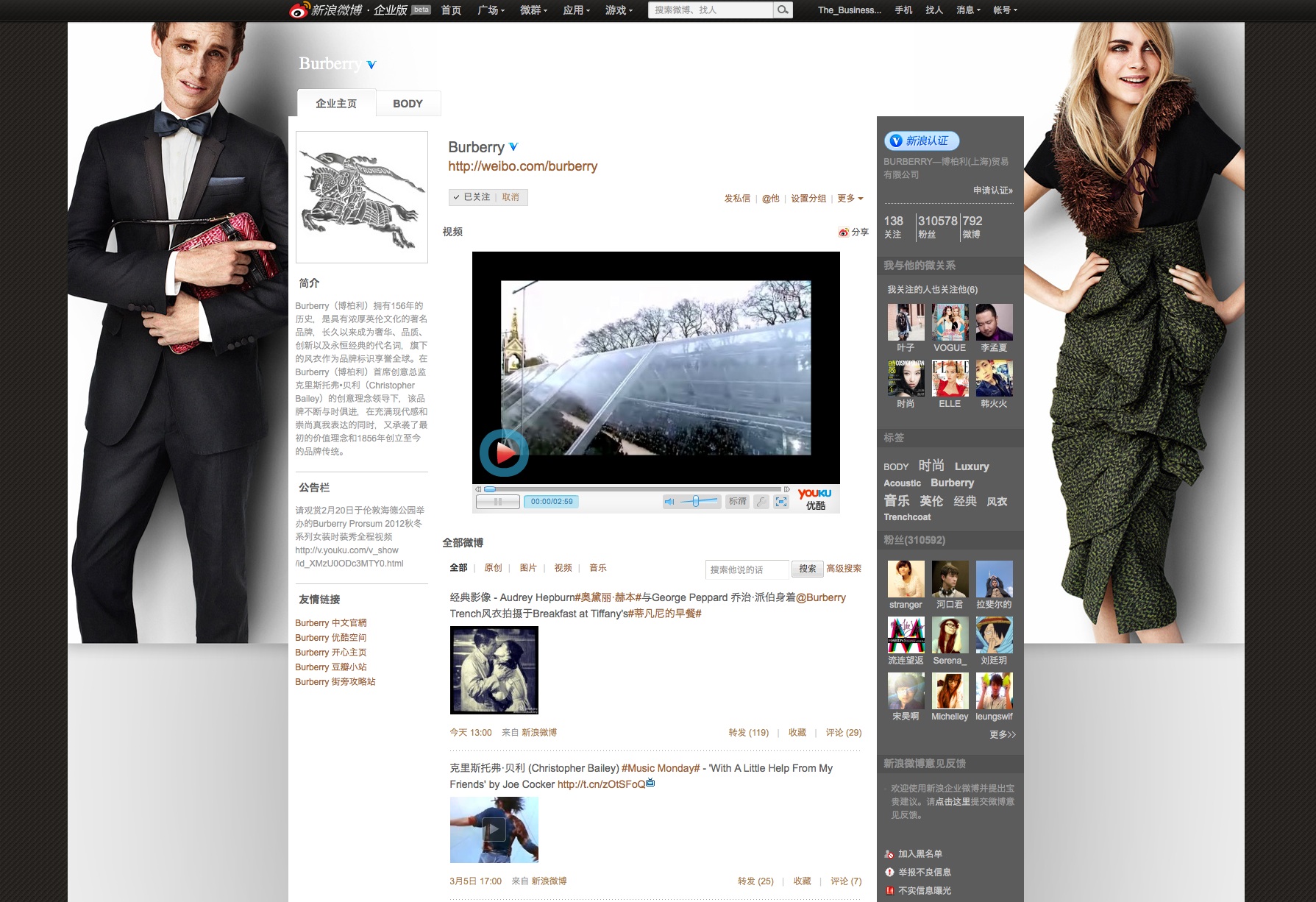Click the Youku logo beside video controls

point(815,499)
